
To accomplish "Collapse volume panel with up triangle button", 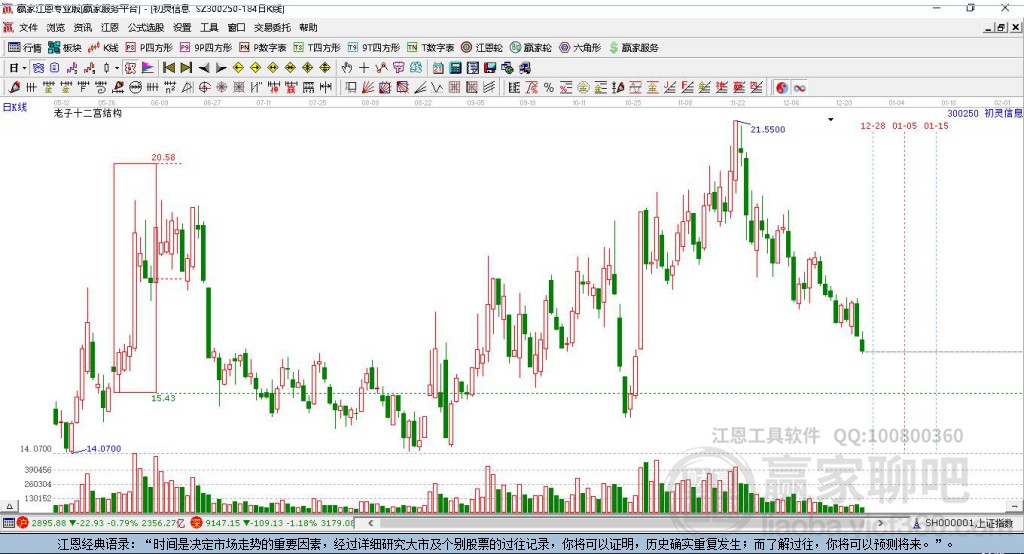I will (9, 506).
